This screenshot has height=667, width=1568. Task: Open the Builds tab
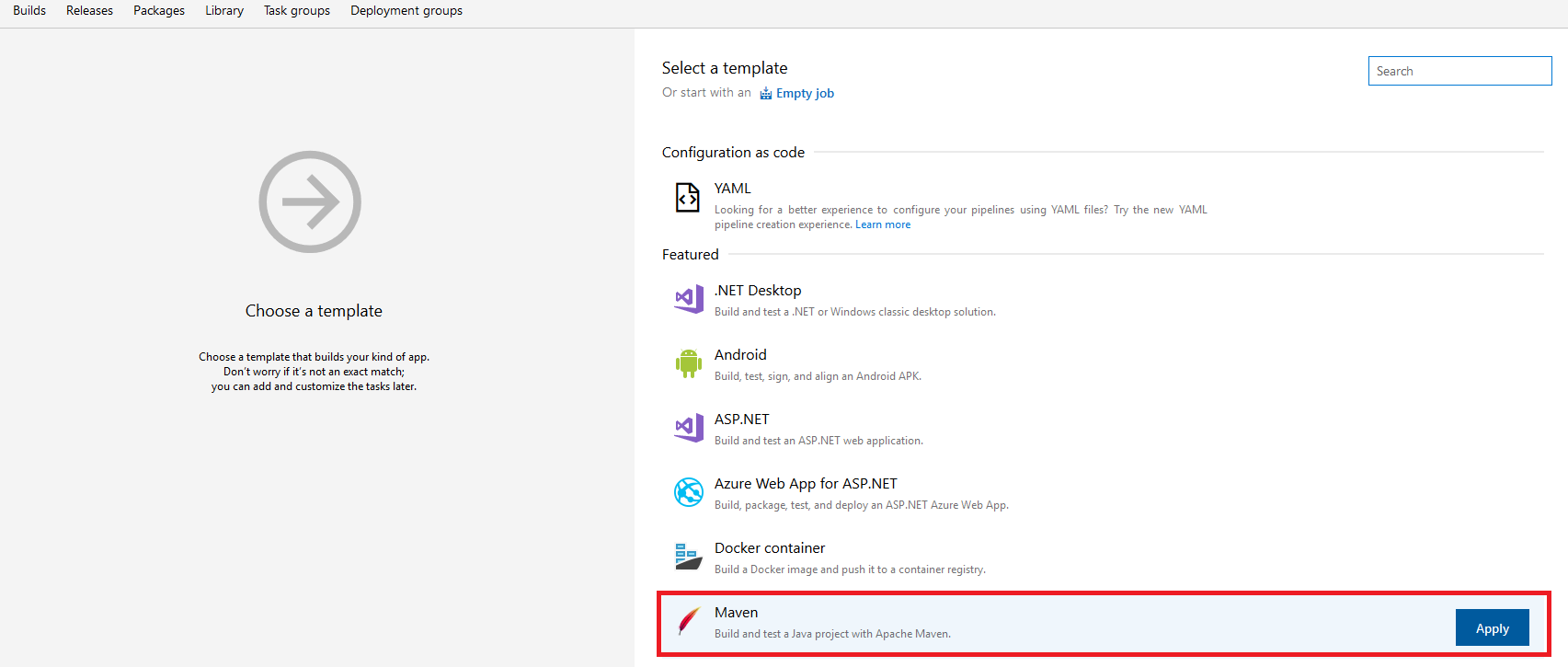pos(29,11)
